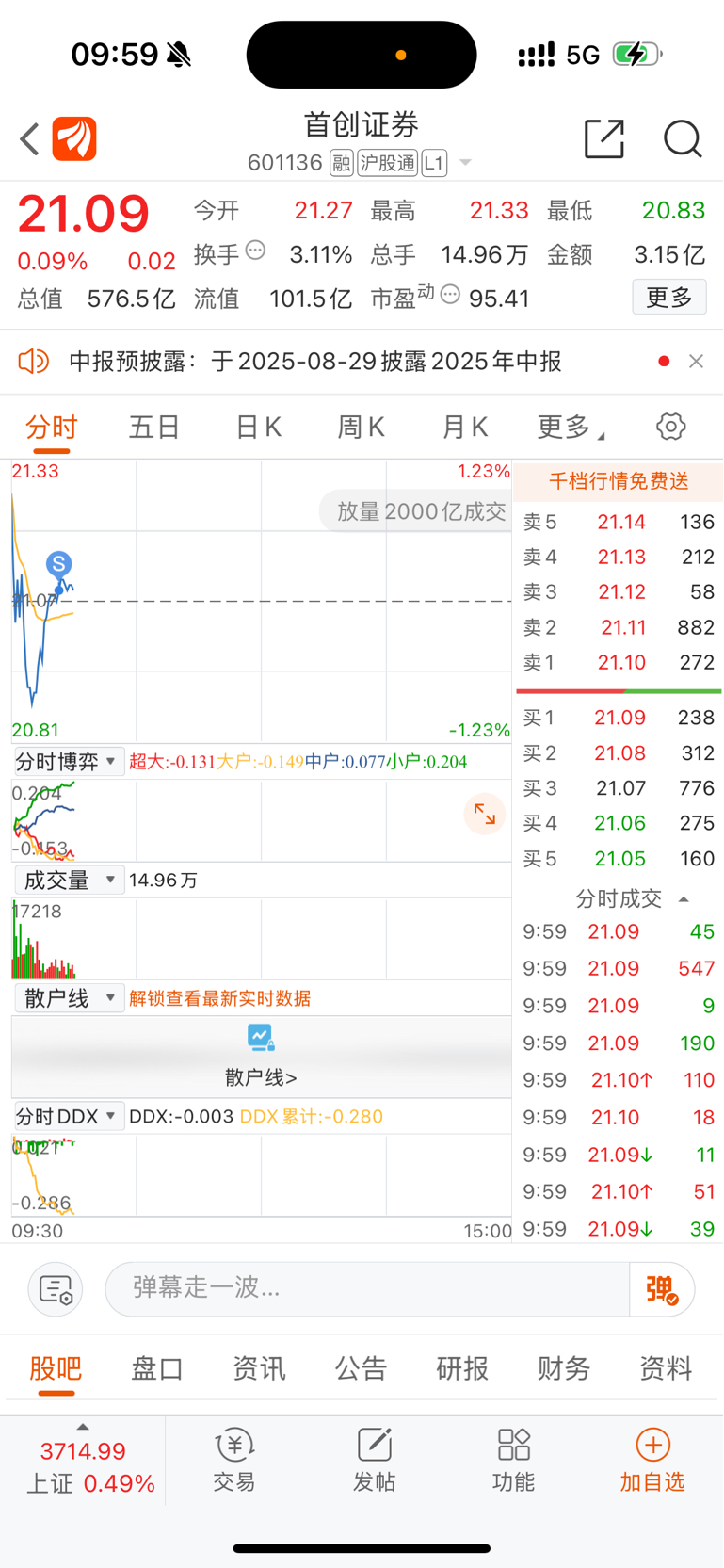724x1568 pixels.
Task: Switch to the 盘口 tab
Action: 157,1368
